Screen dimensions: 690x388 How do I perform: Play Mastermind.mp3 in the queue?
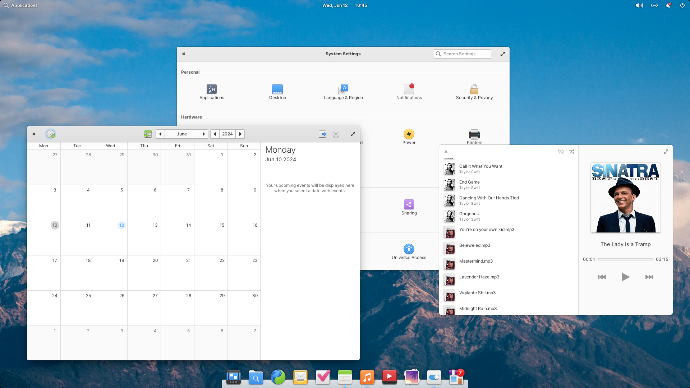click(510, 264)
